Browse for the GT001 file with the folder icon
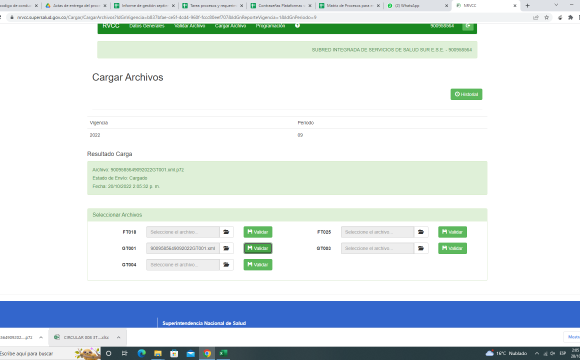Image resolution: width=580 pixels, height=360 pixels. click(x=226, y=248)
